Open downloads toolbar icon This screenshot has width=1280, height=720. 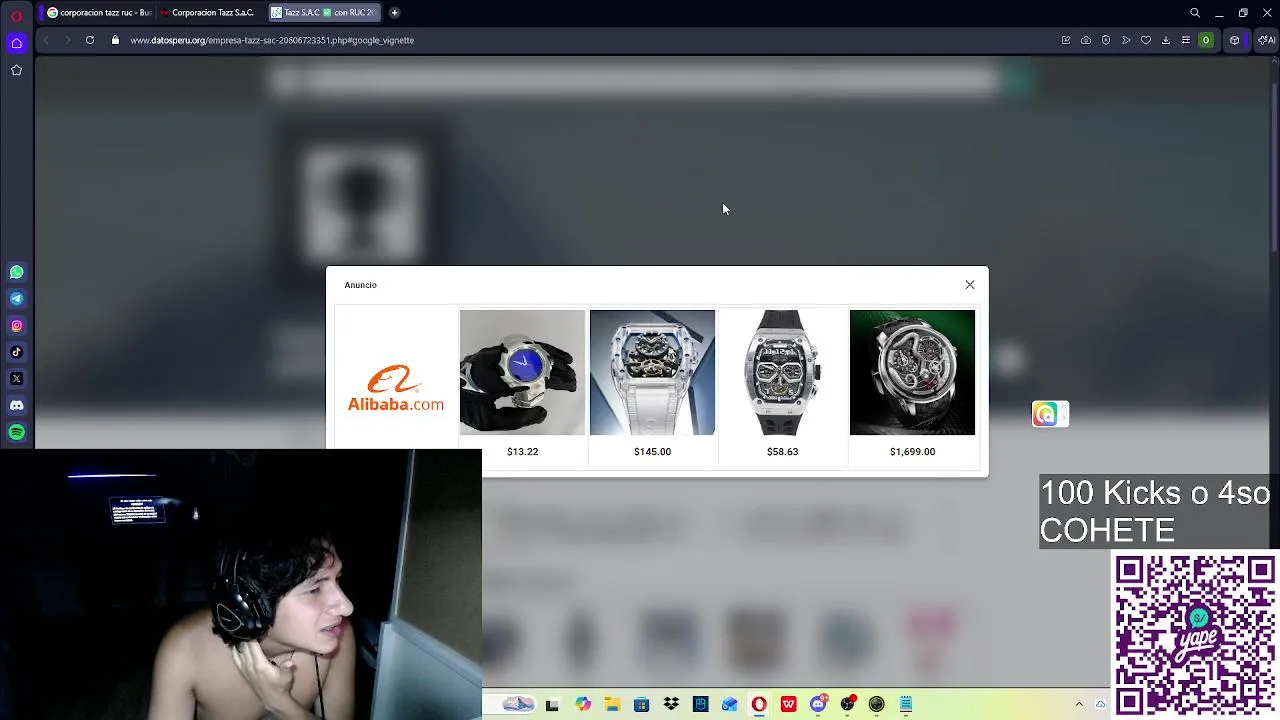pyautogui.click(x=1166, y=40)
